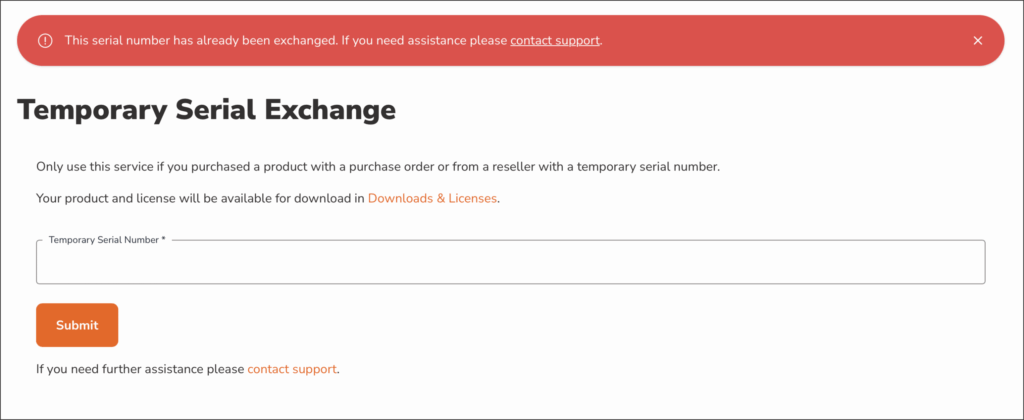Image resolution: width=1024 pixels, height=420 pixels.
Task: Click the Temporary Serial Exchange heading
Action: point(207,110)
